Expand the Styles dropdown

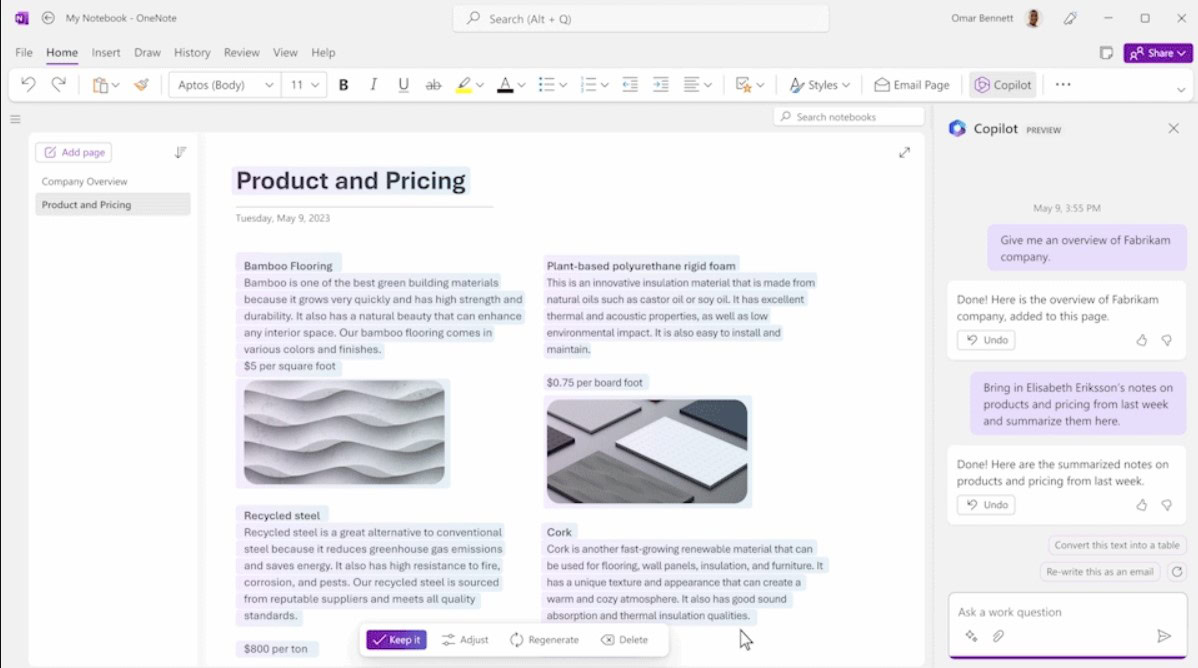tap(820, 85)
